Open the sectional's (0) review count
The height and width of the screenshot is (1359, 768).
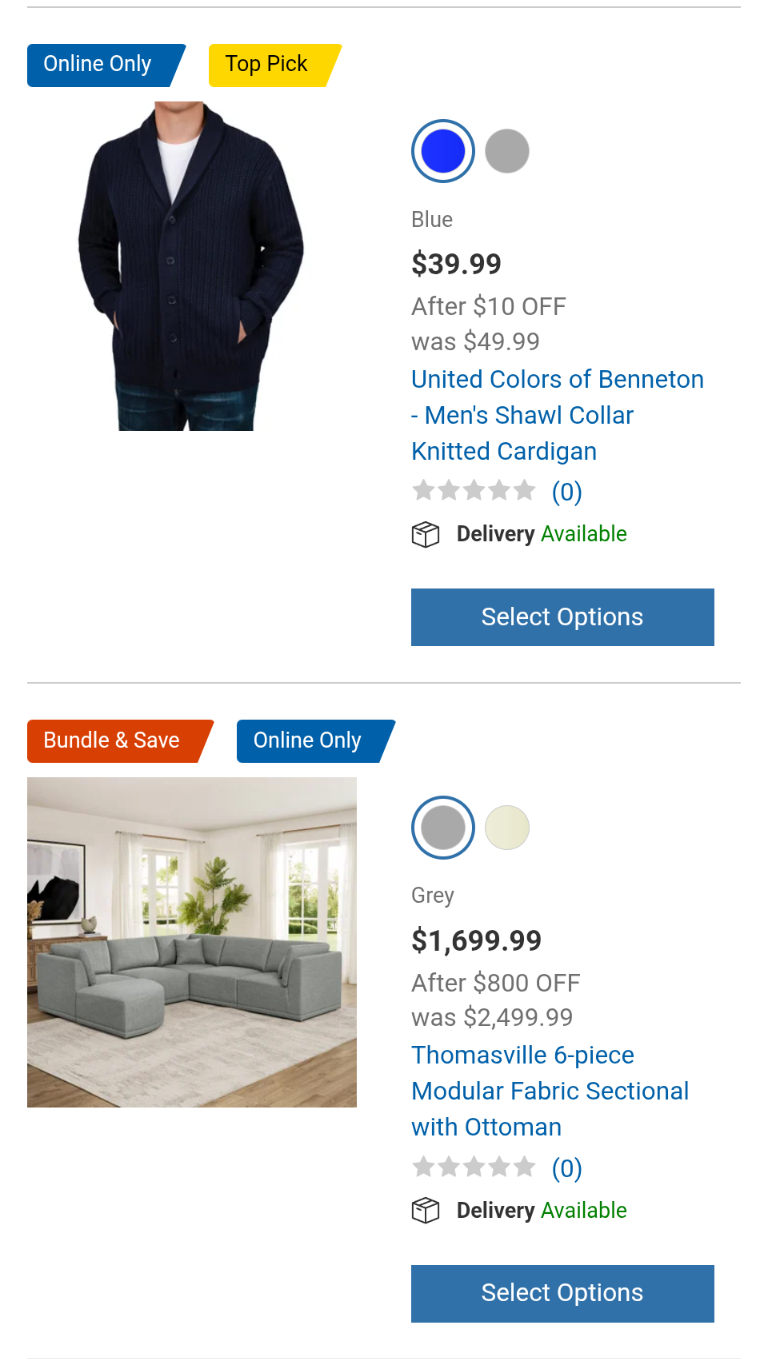567,1168
